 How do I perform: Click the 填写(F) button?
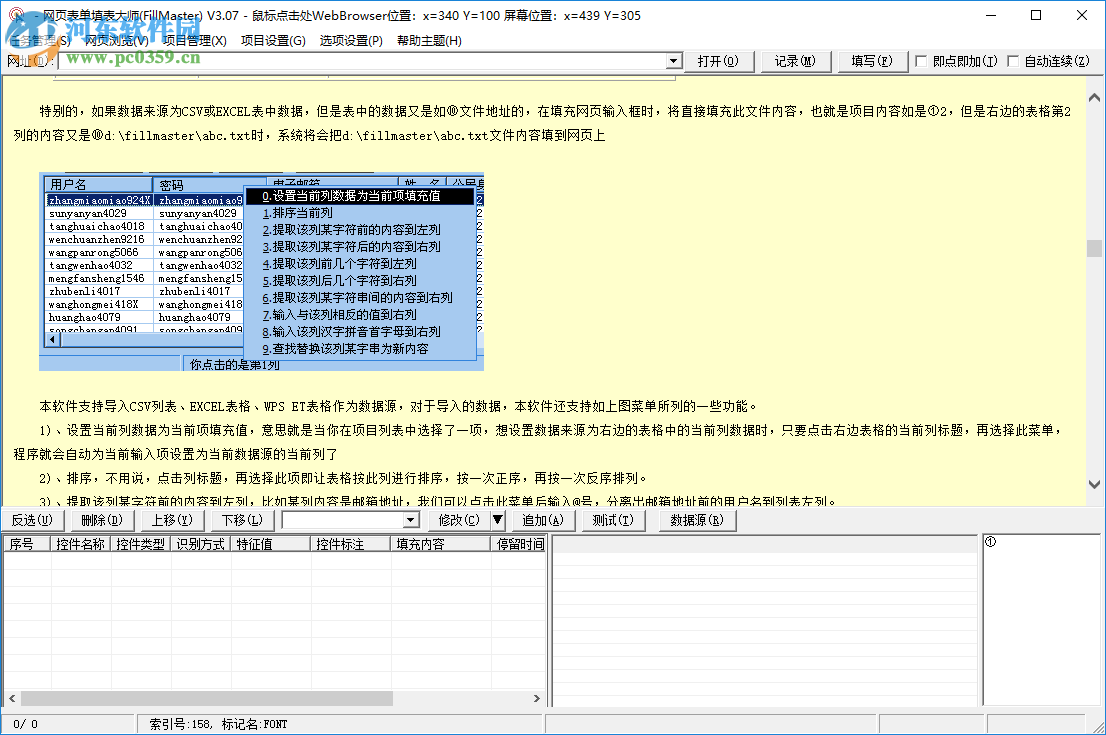870,61
